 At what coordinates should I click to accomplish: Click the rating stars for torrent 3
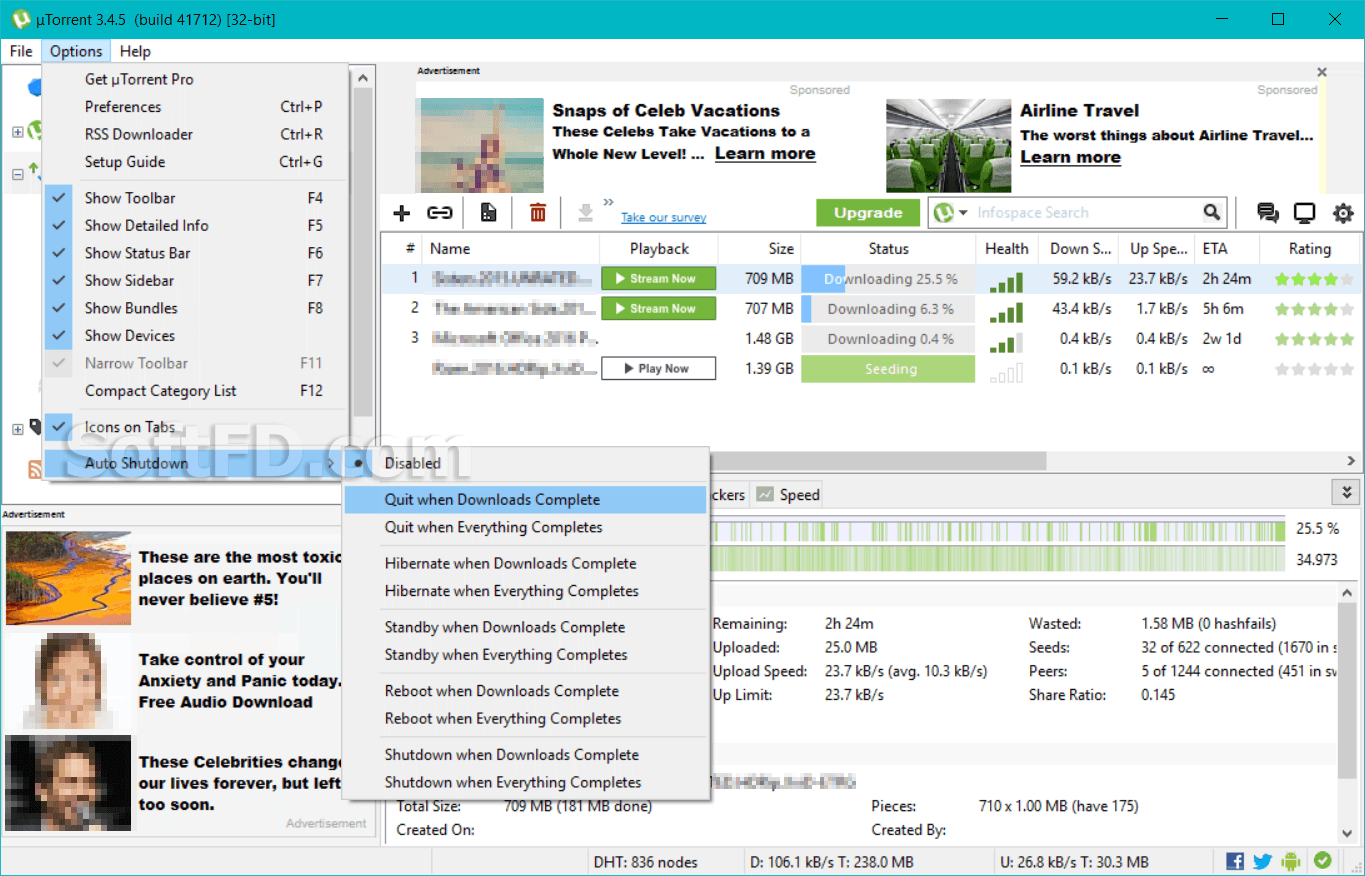(1314, 339)
